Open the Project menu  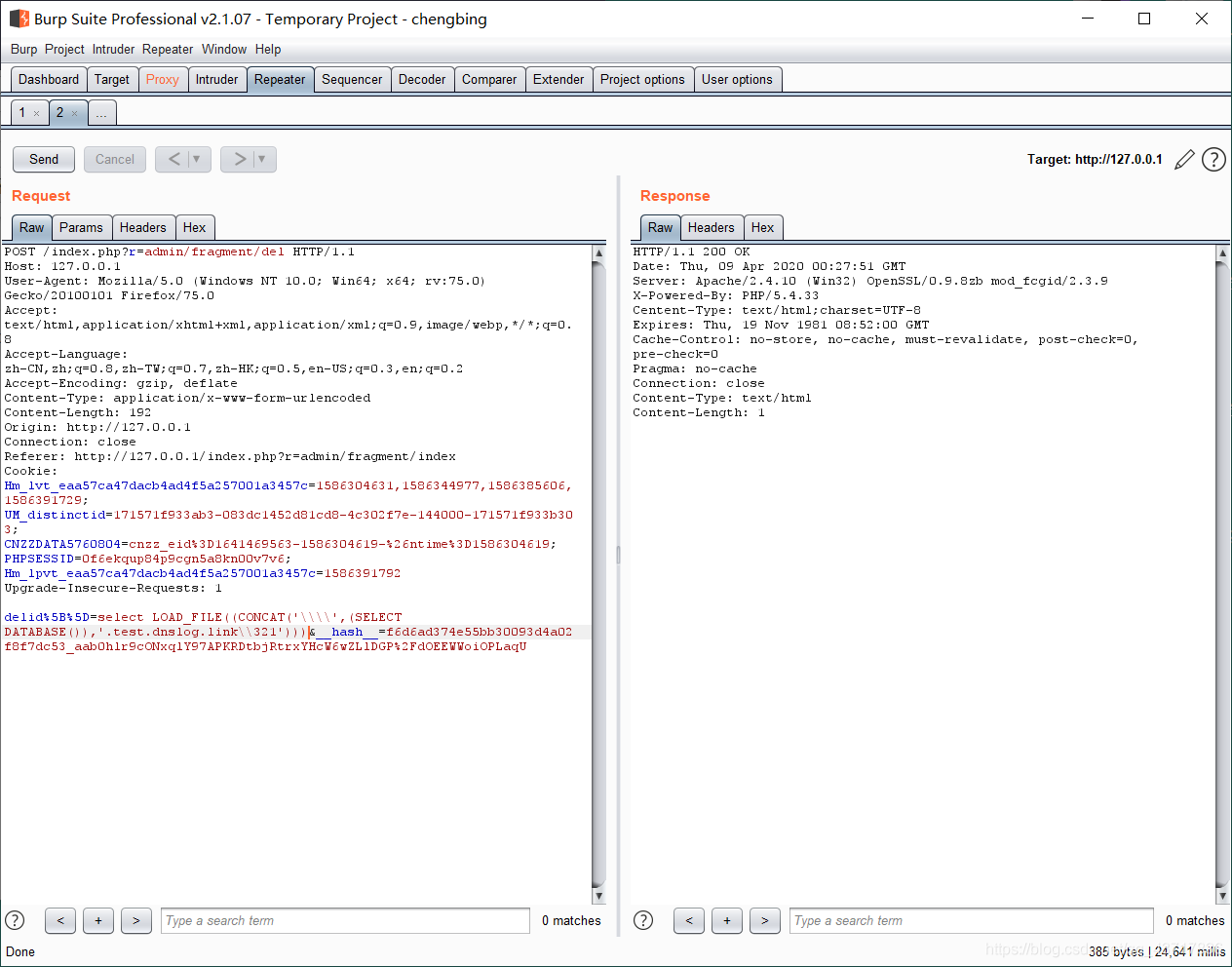point(64,50)
